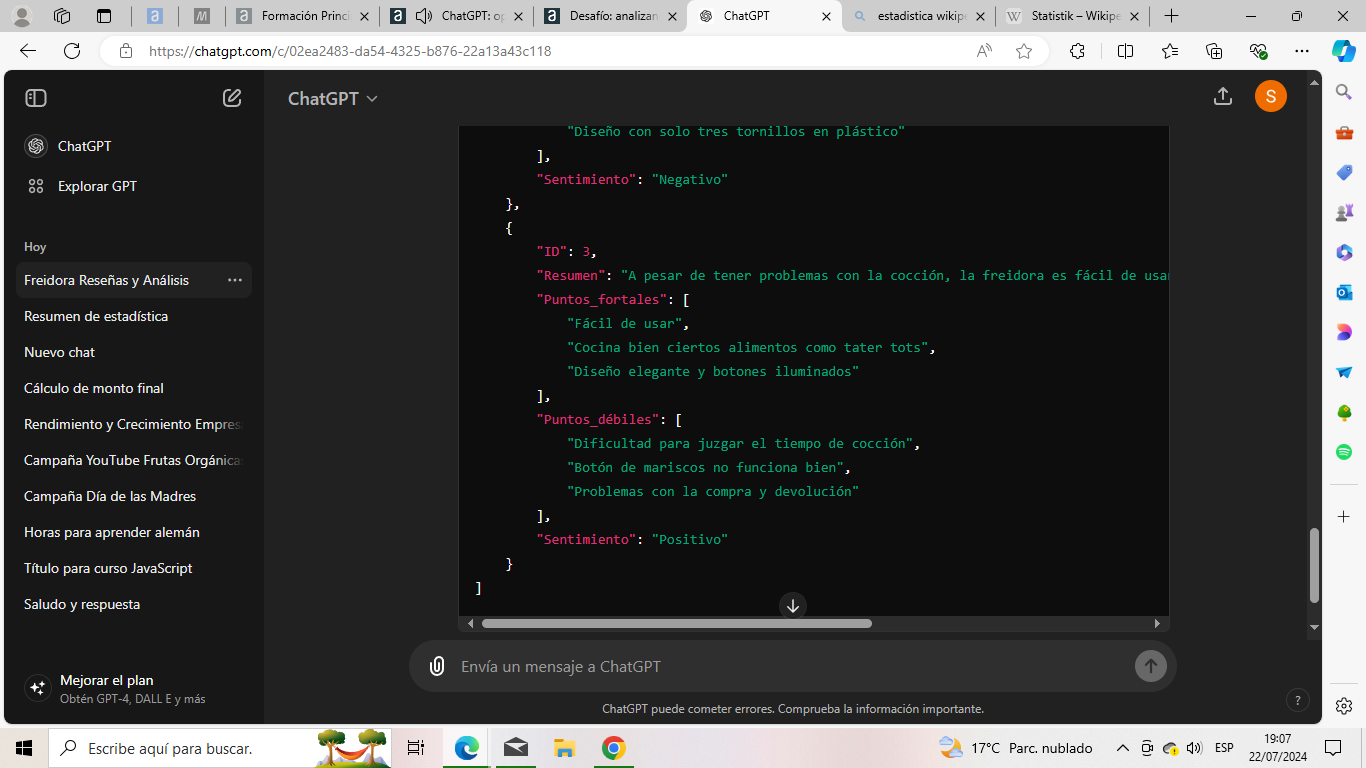Refresh the browser page

(72, 51)
